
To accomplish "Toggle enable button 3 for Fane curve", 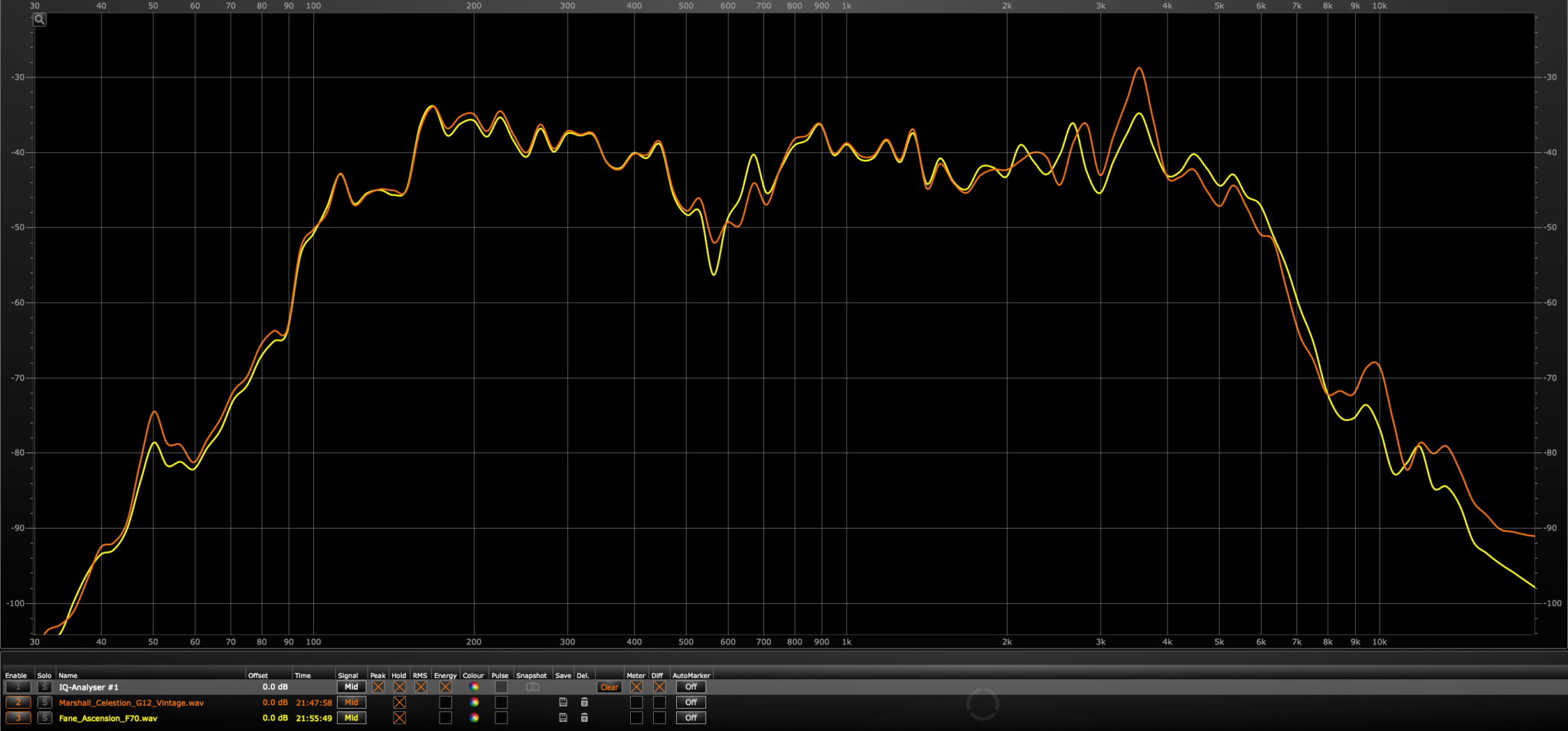I will 18,717.
